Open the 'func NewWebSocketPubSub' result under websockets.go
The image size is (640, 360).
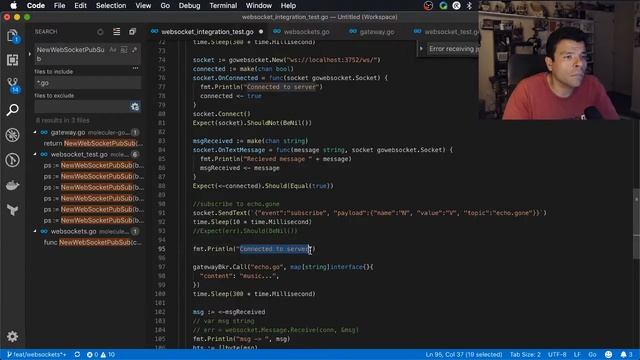(x=93, y=242)
